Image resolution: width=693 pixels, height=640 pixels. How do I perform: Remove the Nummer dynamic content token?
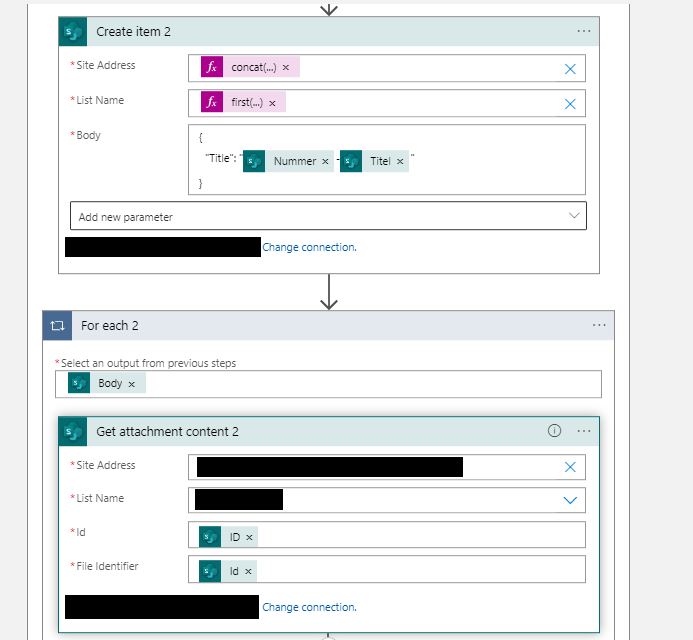point(325,162)
